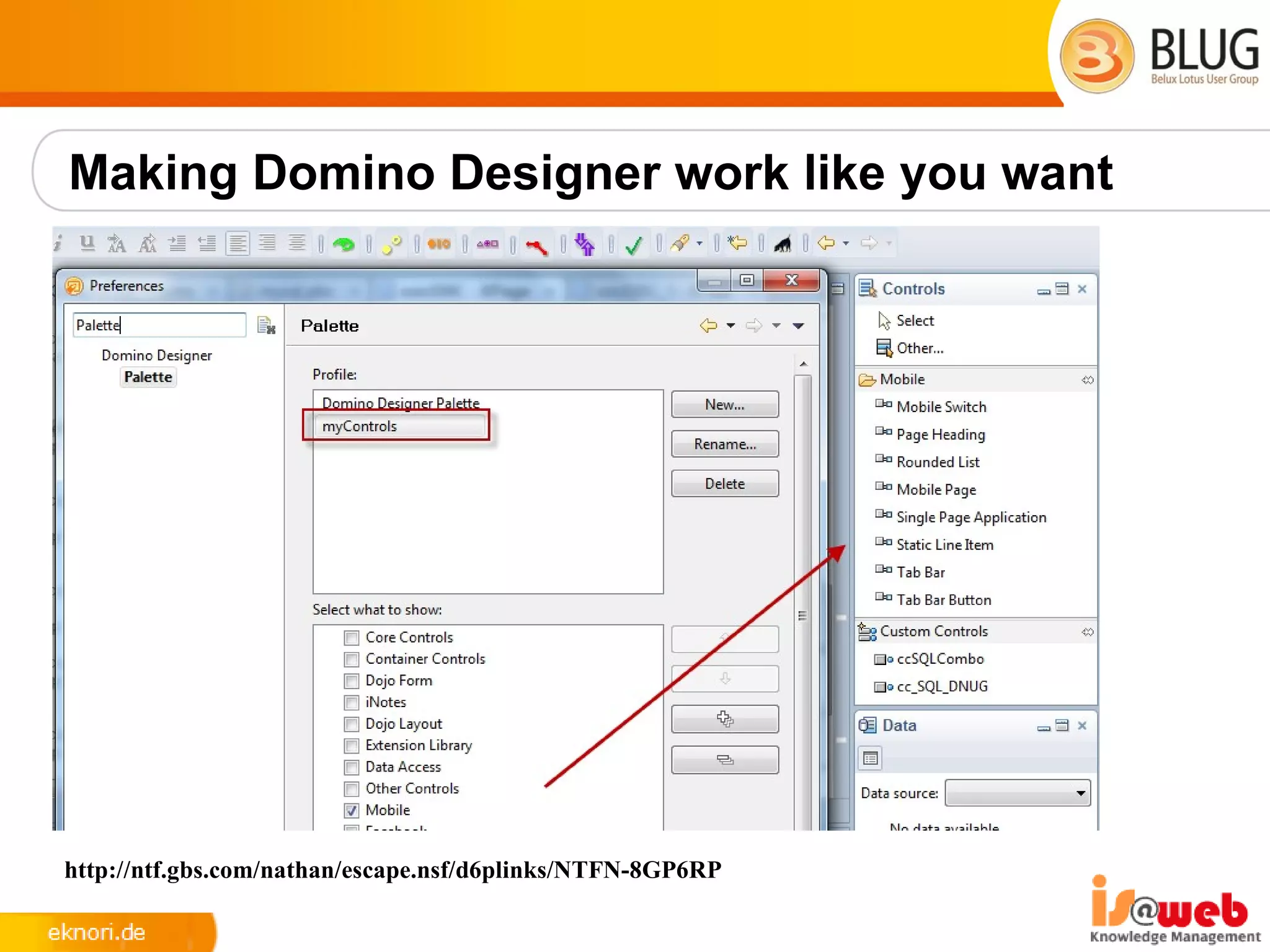This screenshot has width=1270, height=952.
Task: Select Page Heading control
Action: [x=930, y=434]
